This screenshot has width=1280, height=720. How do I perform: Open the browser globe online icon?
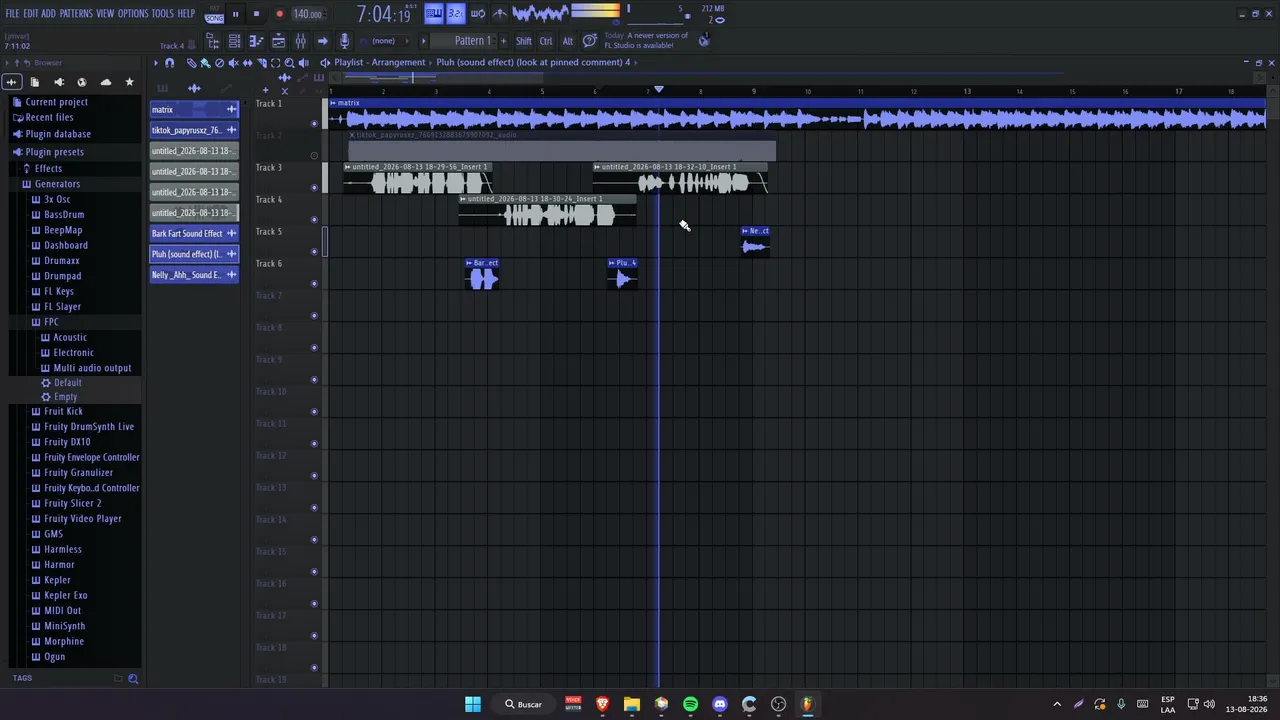pos(82,82)
